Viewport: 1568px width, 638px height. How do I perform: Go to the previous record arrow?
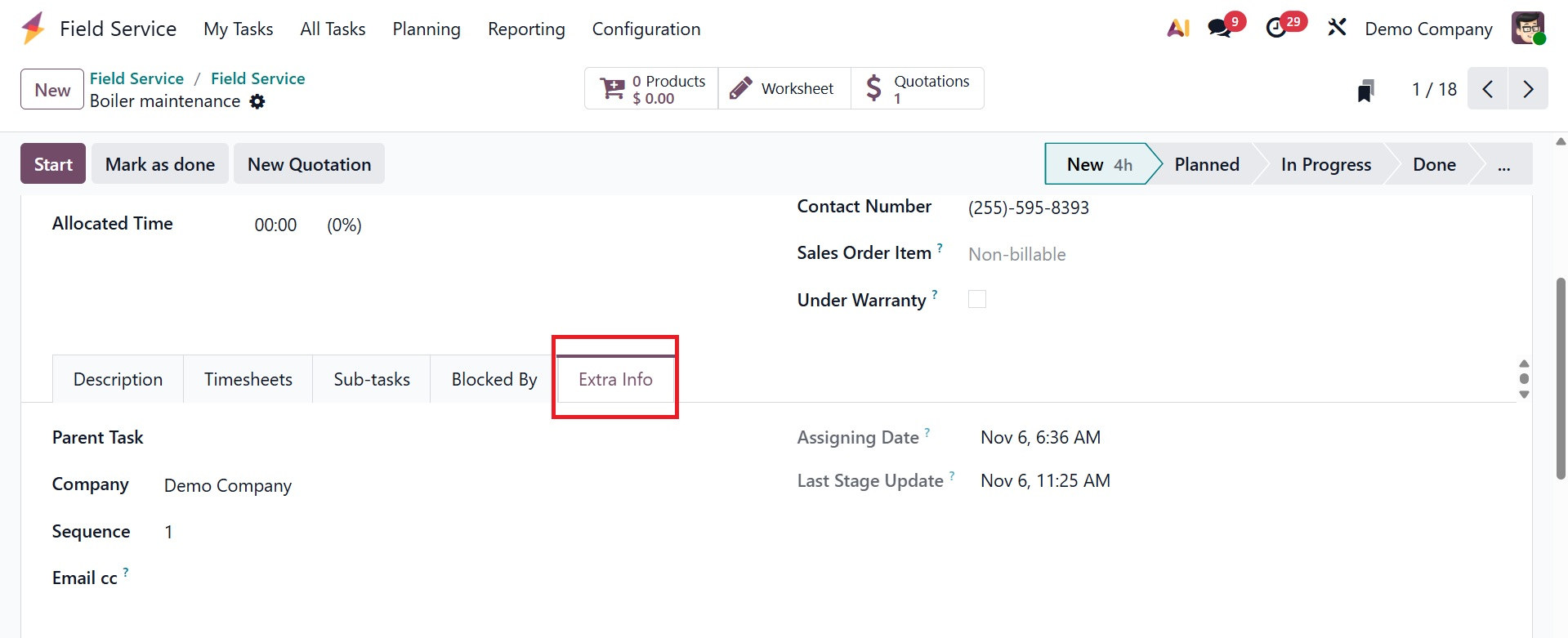pyautogui.click(x=1488, y=89)
